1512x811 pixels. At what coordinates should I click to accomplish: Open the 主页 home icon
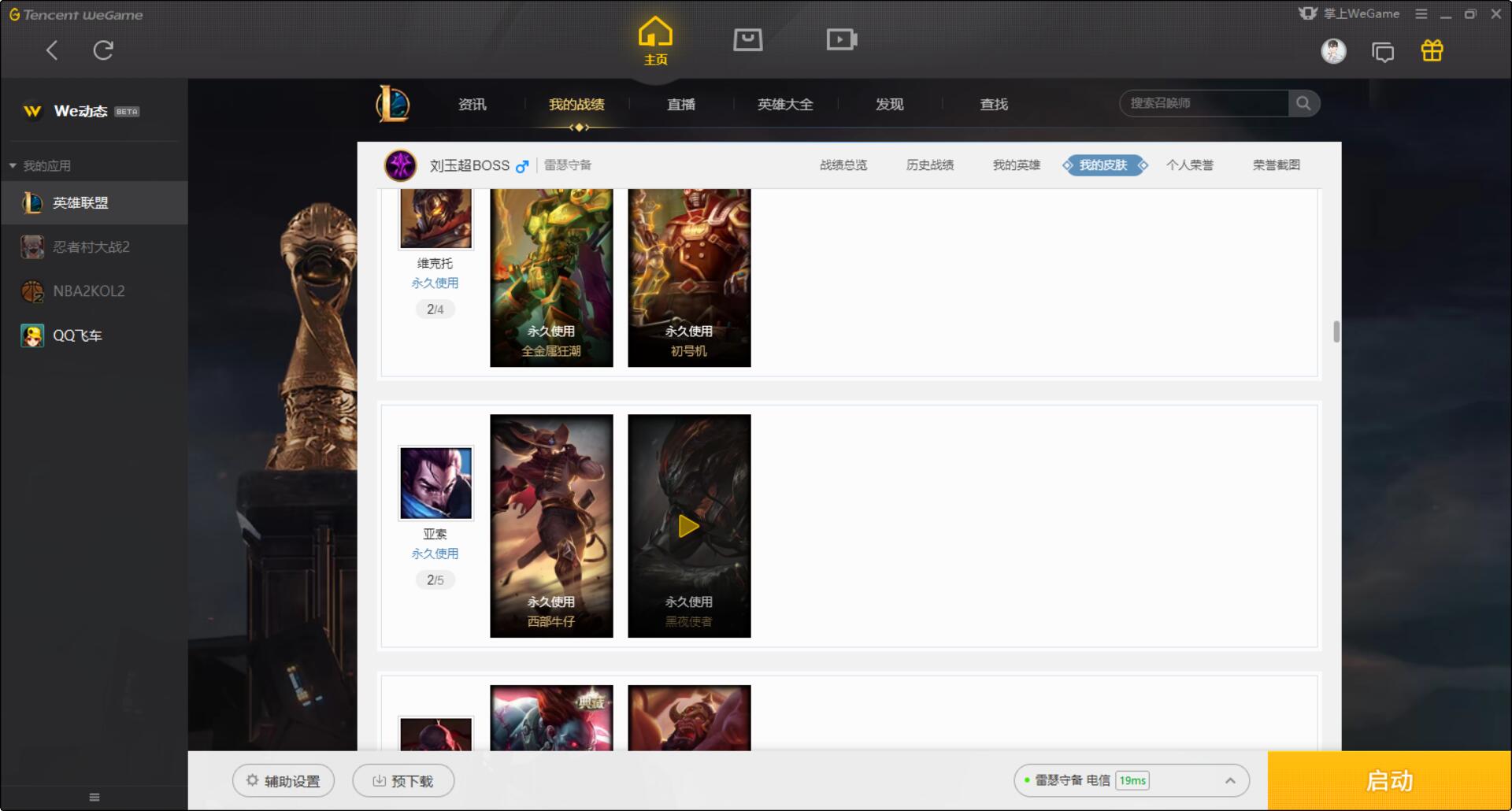[655, 41]
